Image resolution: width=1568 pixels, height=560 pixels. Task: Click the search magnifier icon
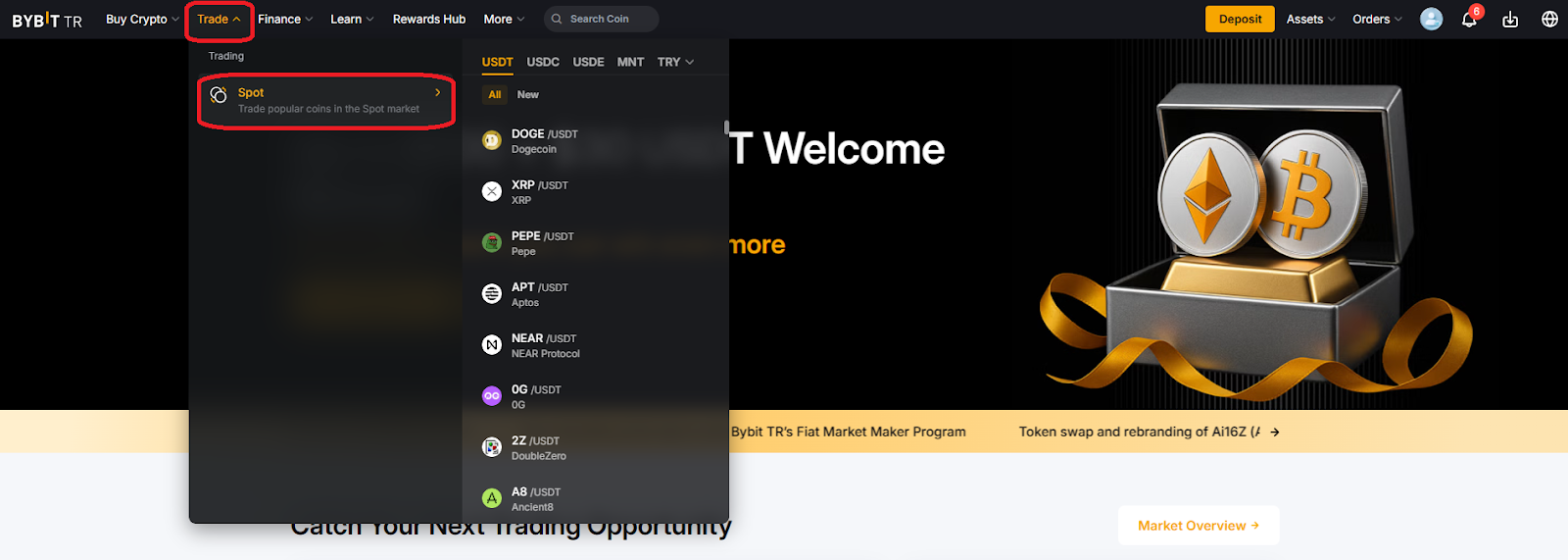pos(557,19)
